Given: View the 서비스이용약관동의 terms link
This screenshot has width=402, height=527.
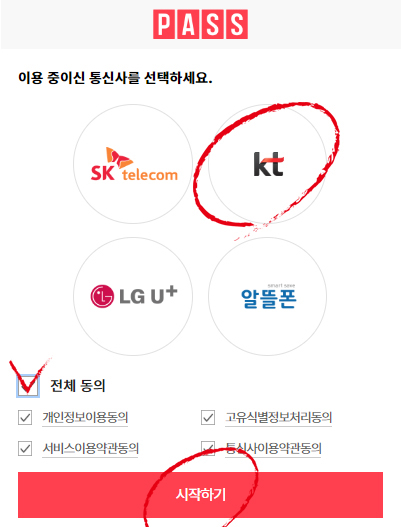Looking at the screenshot, I should tap(90, 448).
